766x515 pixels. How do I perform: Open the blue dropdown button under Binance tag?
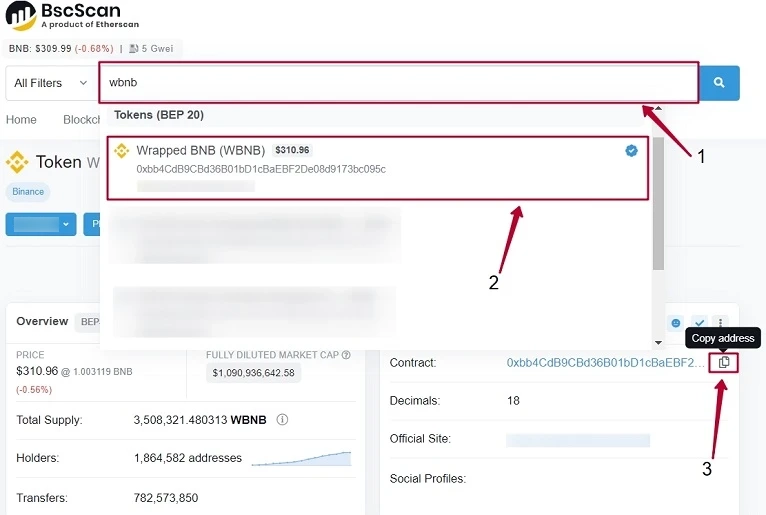(x=41, y=224)
